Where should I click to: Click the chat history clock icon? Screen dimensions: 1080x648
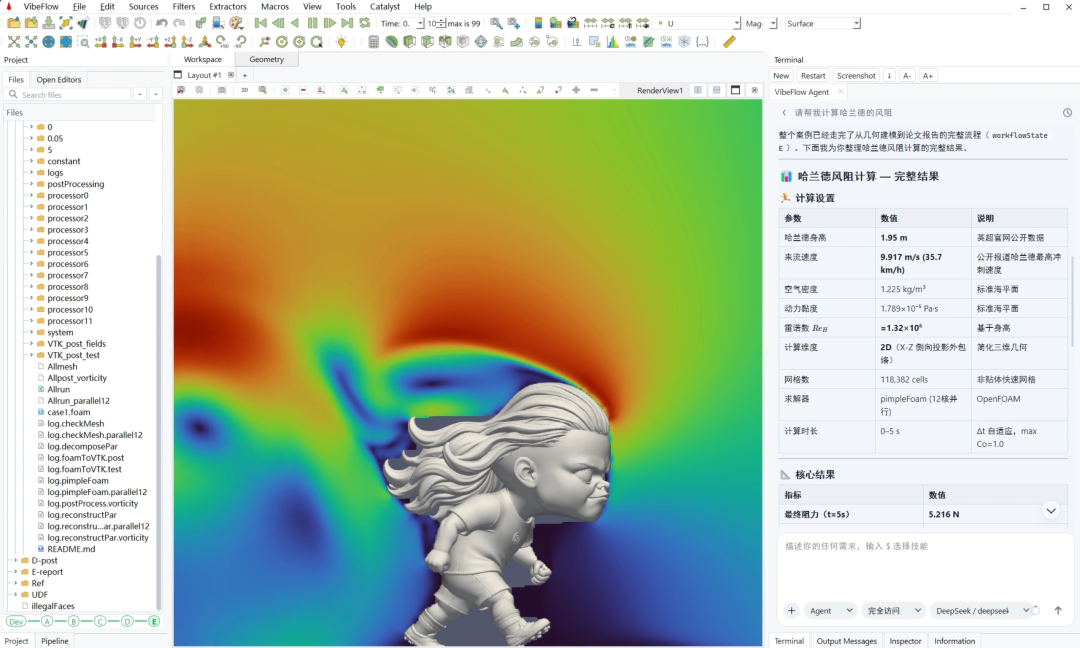[1067, 112]
